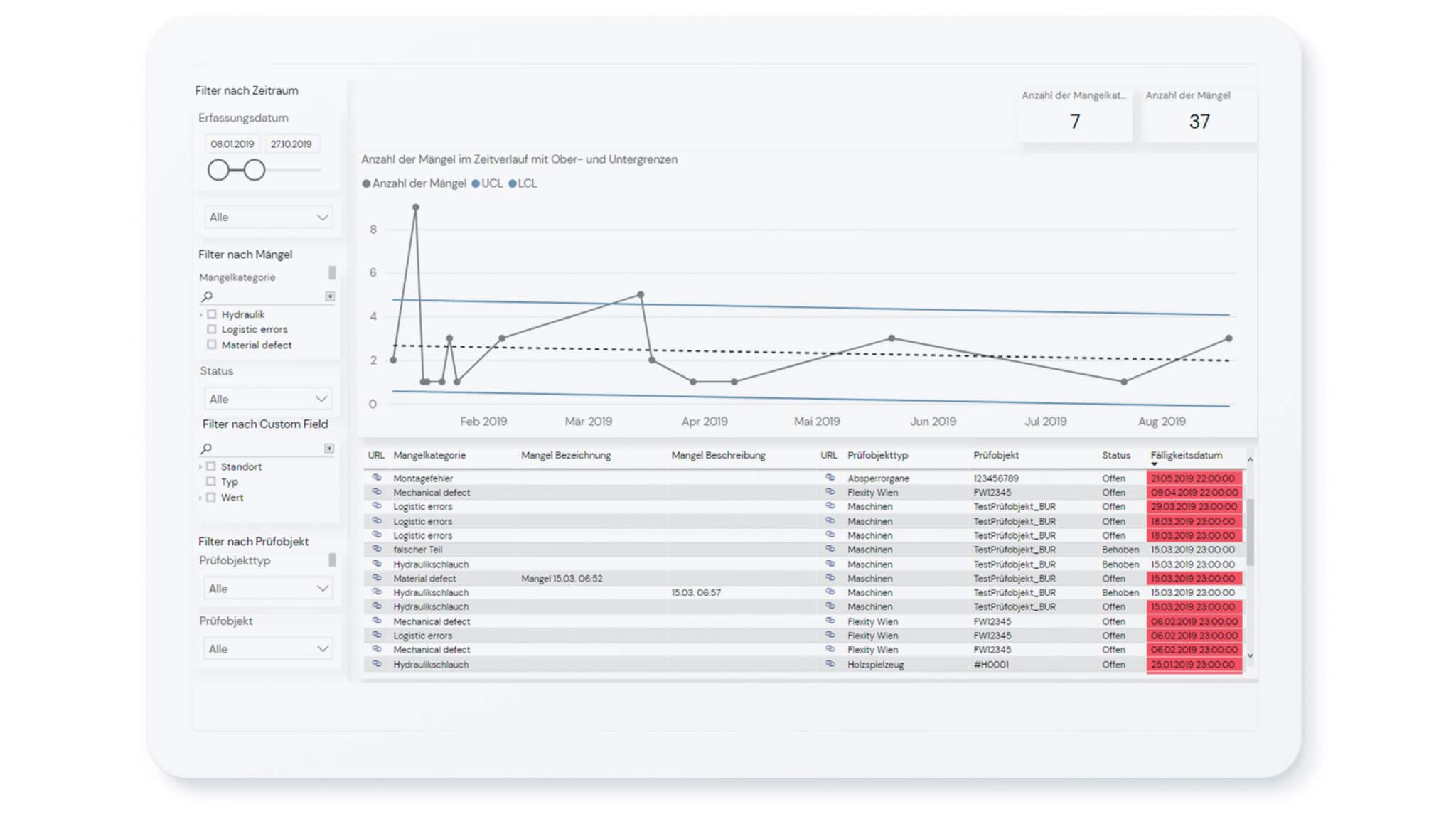Image resolution: width=1456 pixels, height=819 pixels.
Task: Click the Mangelkategorie column header
Action: click(429, 455)
